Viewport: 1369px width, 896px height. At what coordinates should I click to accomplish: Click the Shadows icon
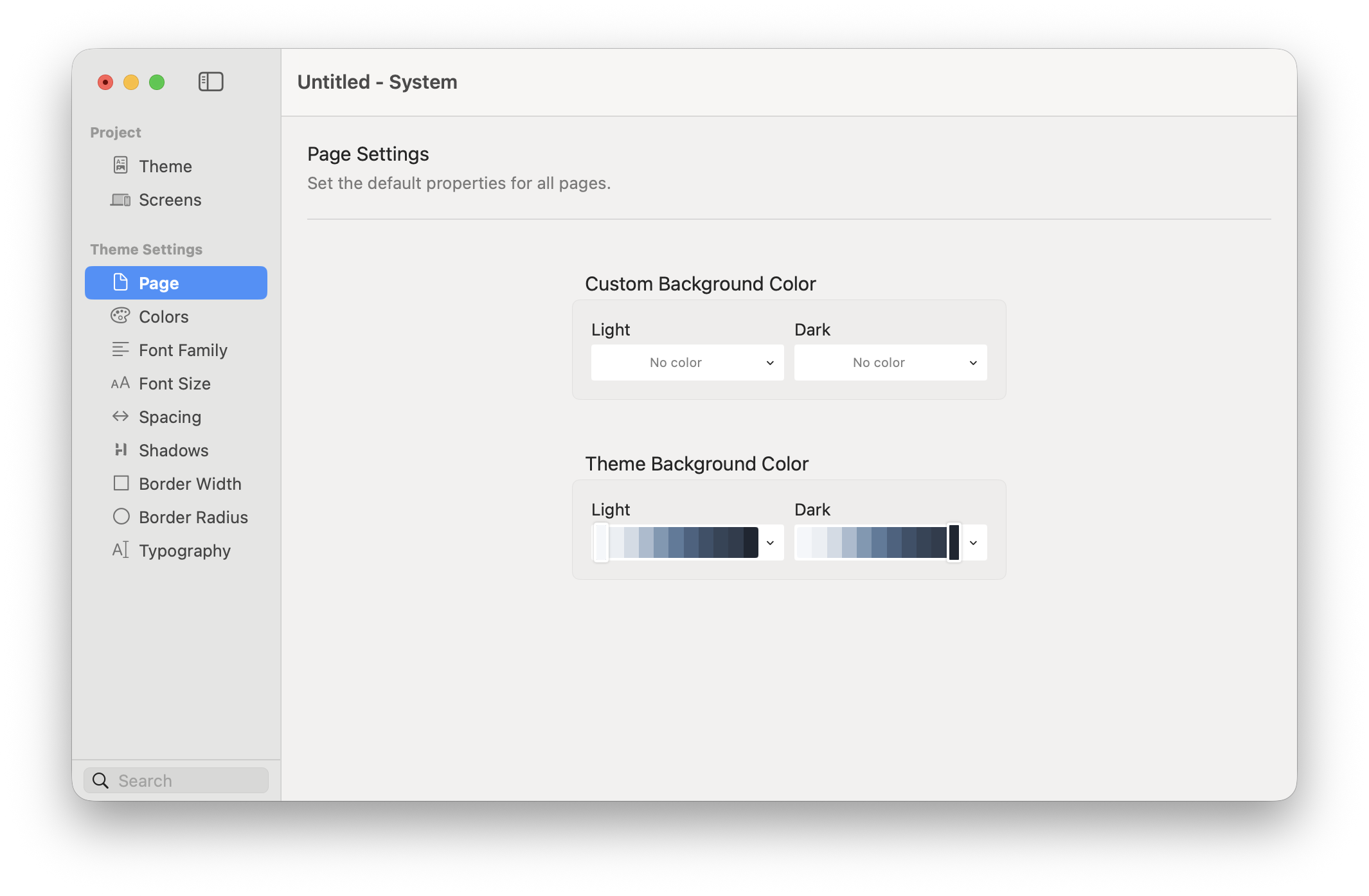coord(120,449)
